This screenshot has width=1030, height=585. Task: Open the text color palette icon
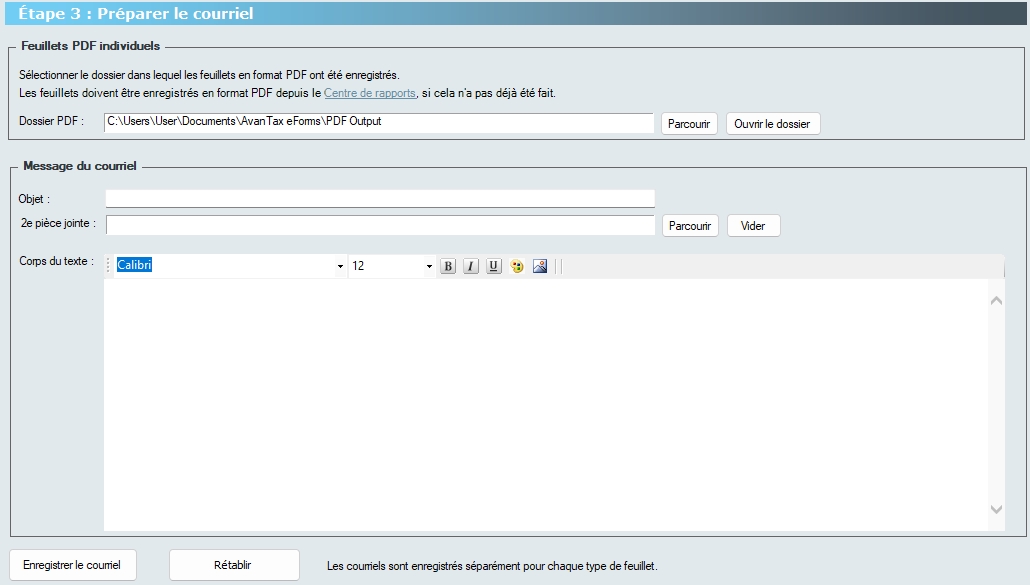pyautogui.click(x=517, y=266)
